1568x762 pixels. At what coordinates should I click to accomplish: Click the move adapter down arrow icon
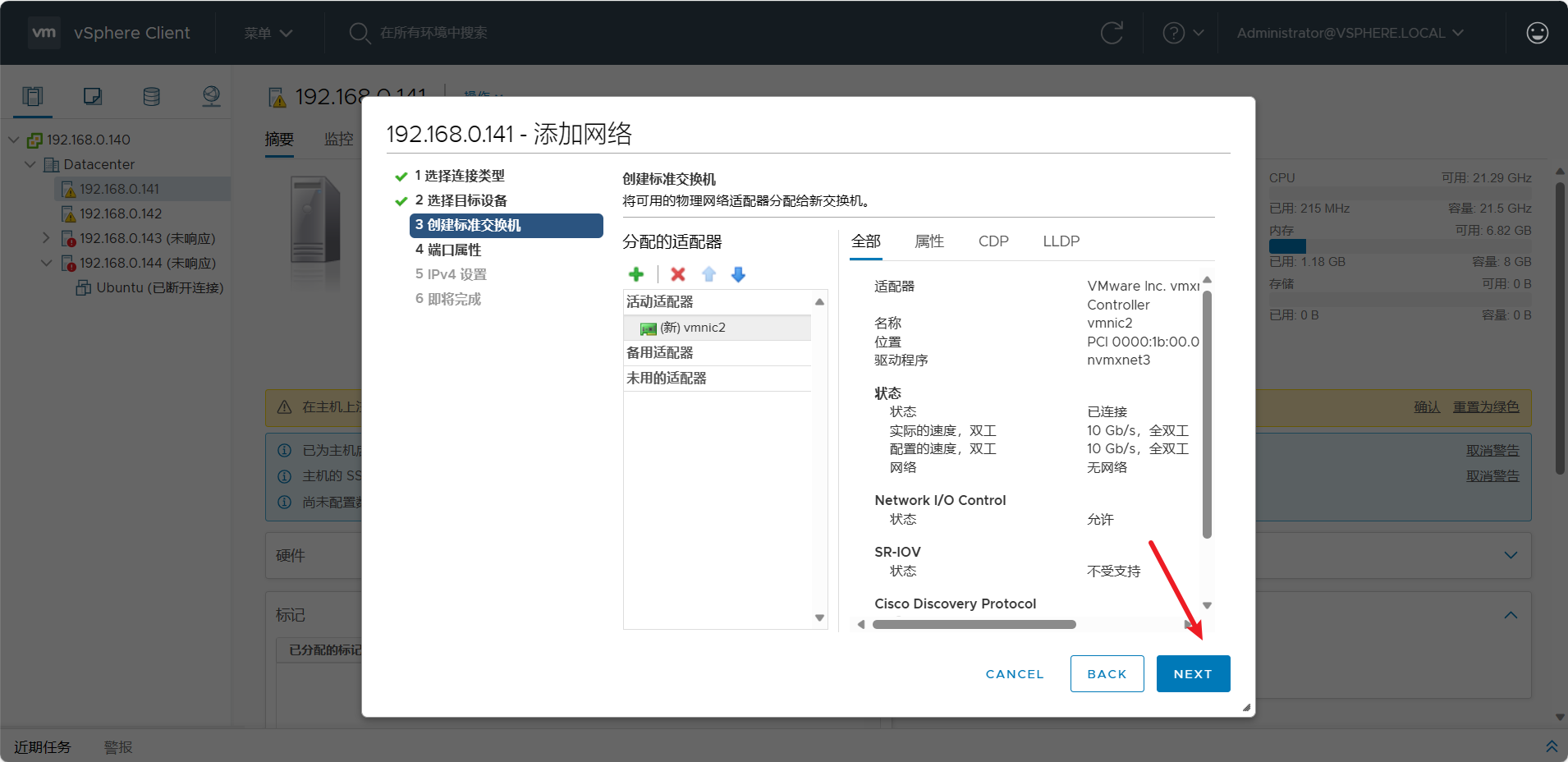[738, 274]
